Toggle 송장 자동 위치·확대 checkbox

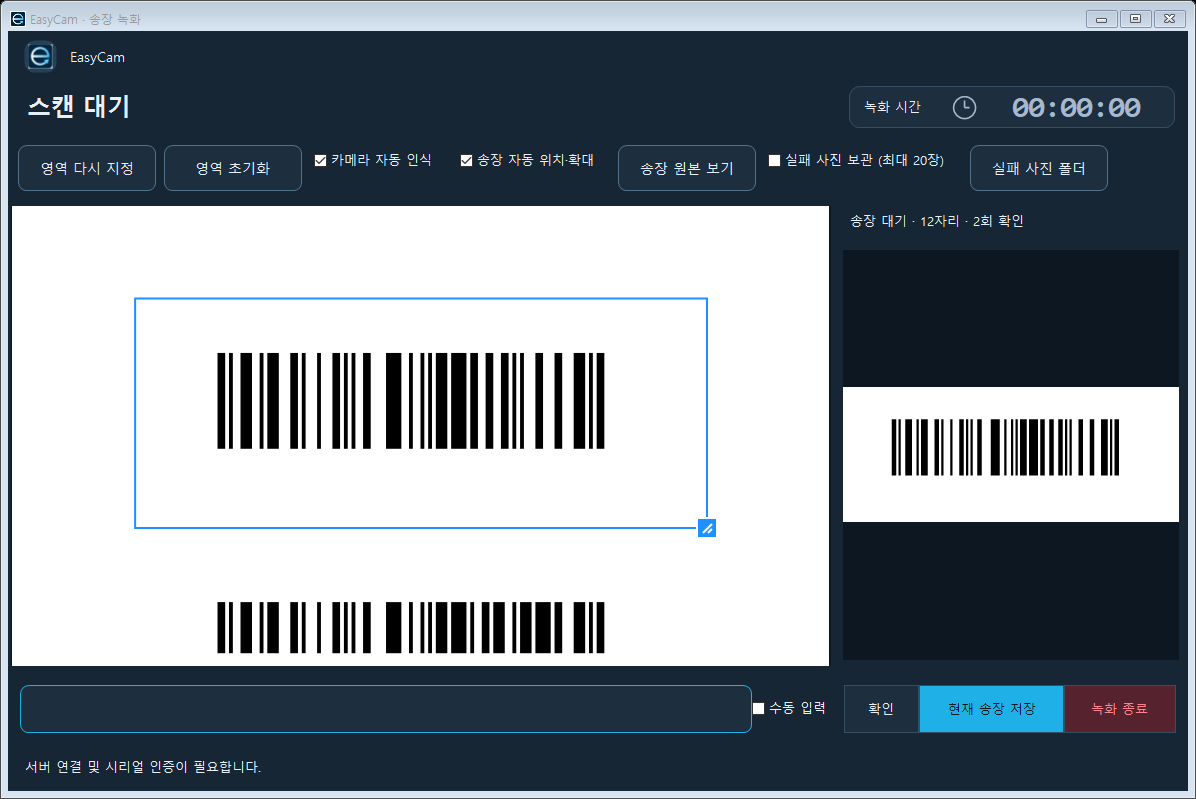tap(466, 160)
